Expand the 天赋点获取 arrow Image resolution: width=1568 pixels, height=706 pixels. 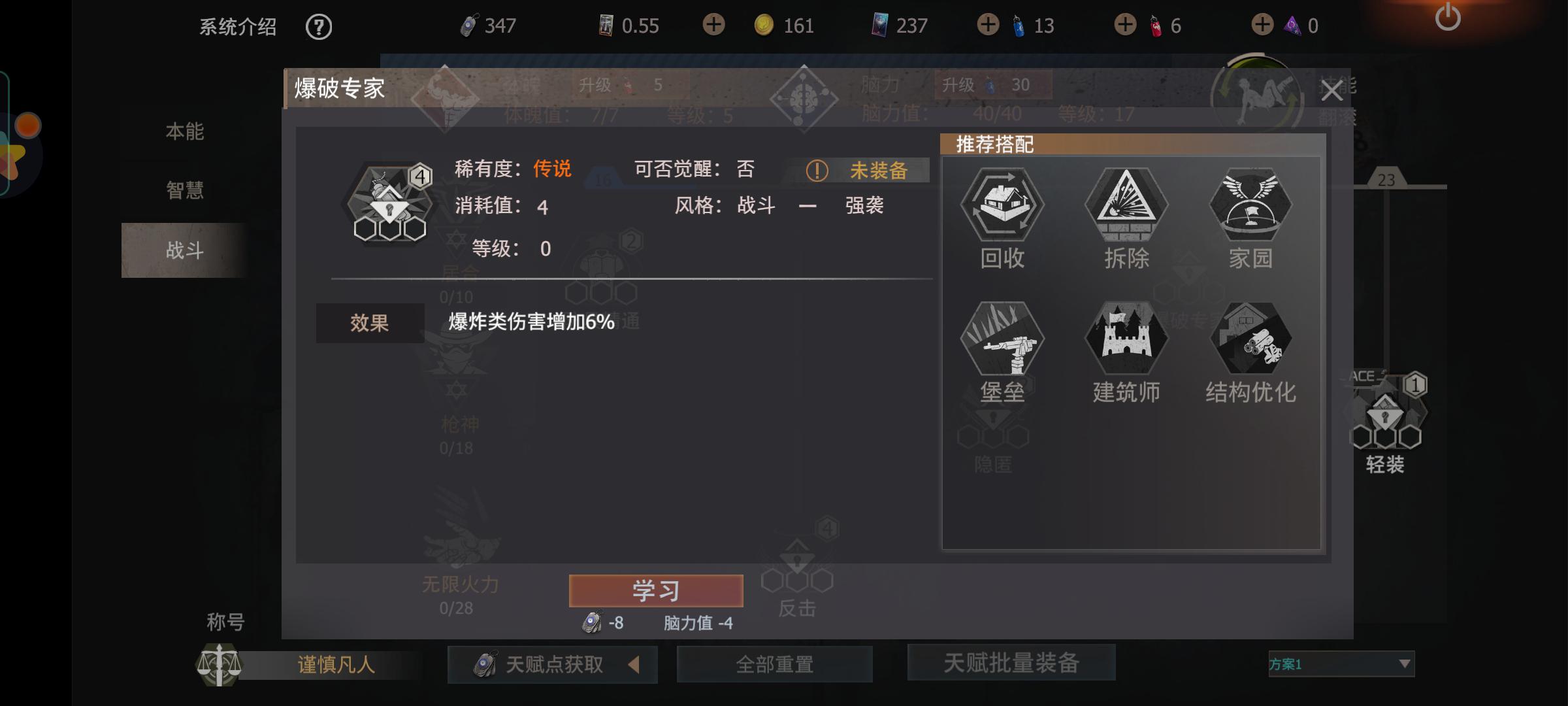pyautogui.click(x=633, y=665)
